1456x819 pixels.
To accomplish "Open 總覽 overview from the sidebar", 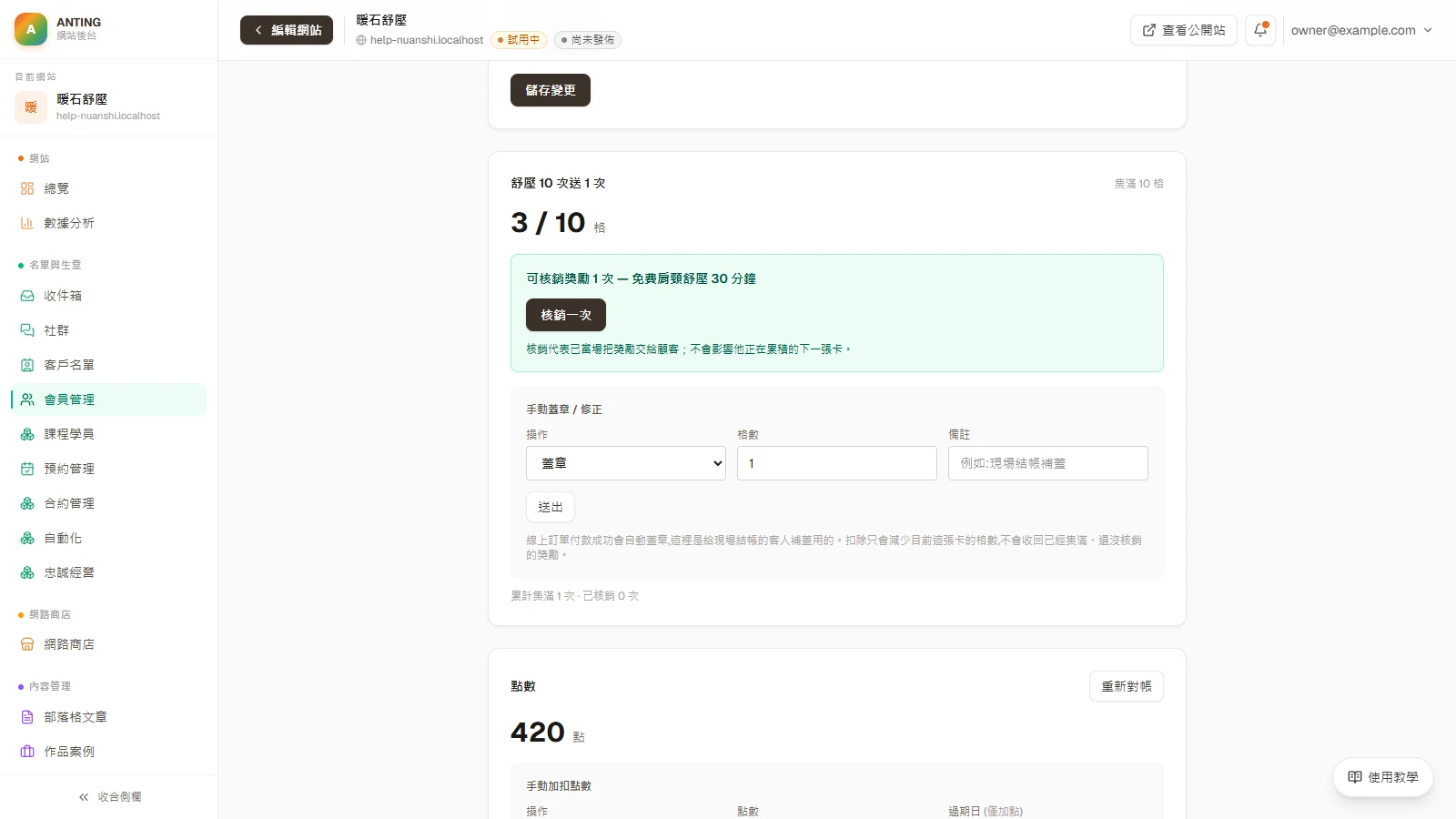I will pos(108,188).
